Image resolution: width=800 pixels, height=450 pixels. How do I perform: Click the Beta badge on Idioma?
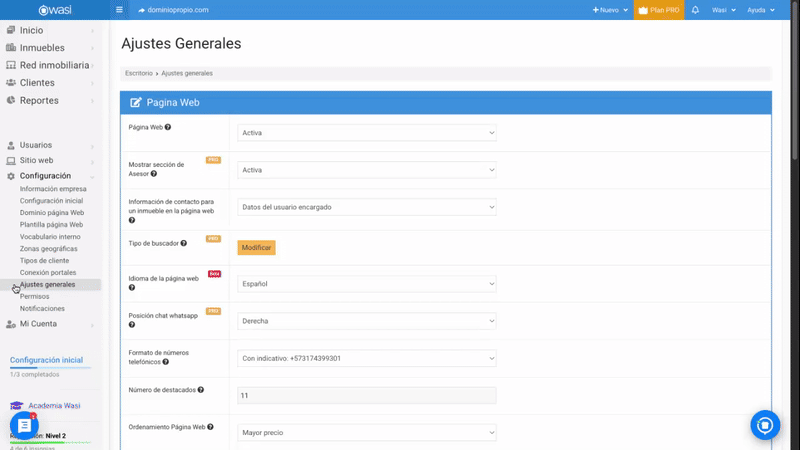(214, 274)
